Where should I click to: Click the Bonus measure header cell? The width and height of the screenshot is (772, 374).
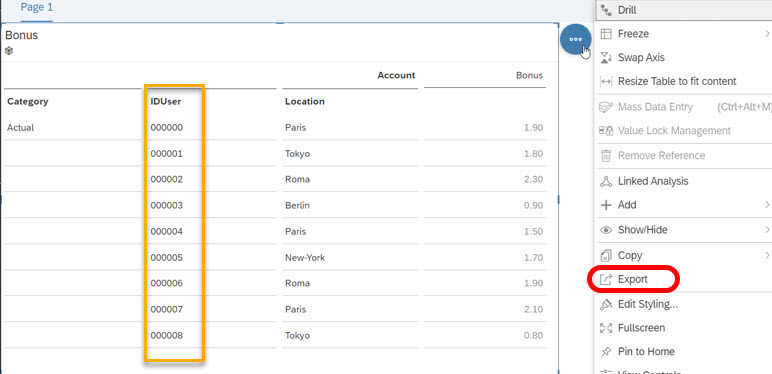[x=529, y=75]
